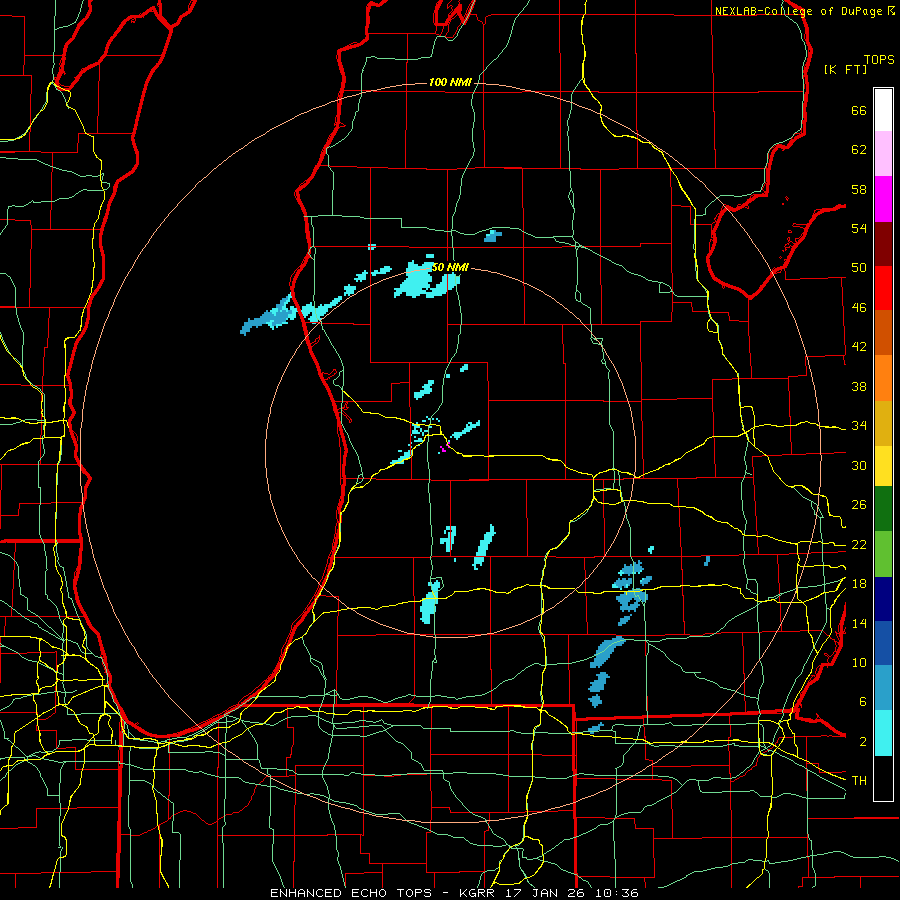Image resolution: width=900 pixels, height=900 pixels.
Task: Click the magenta pixel at the radar center
Action: pos(443,449)
